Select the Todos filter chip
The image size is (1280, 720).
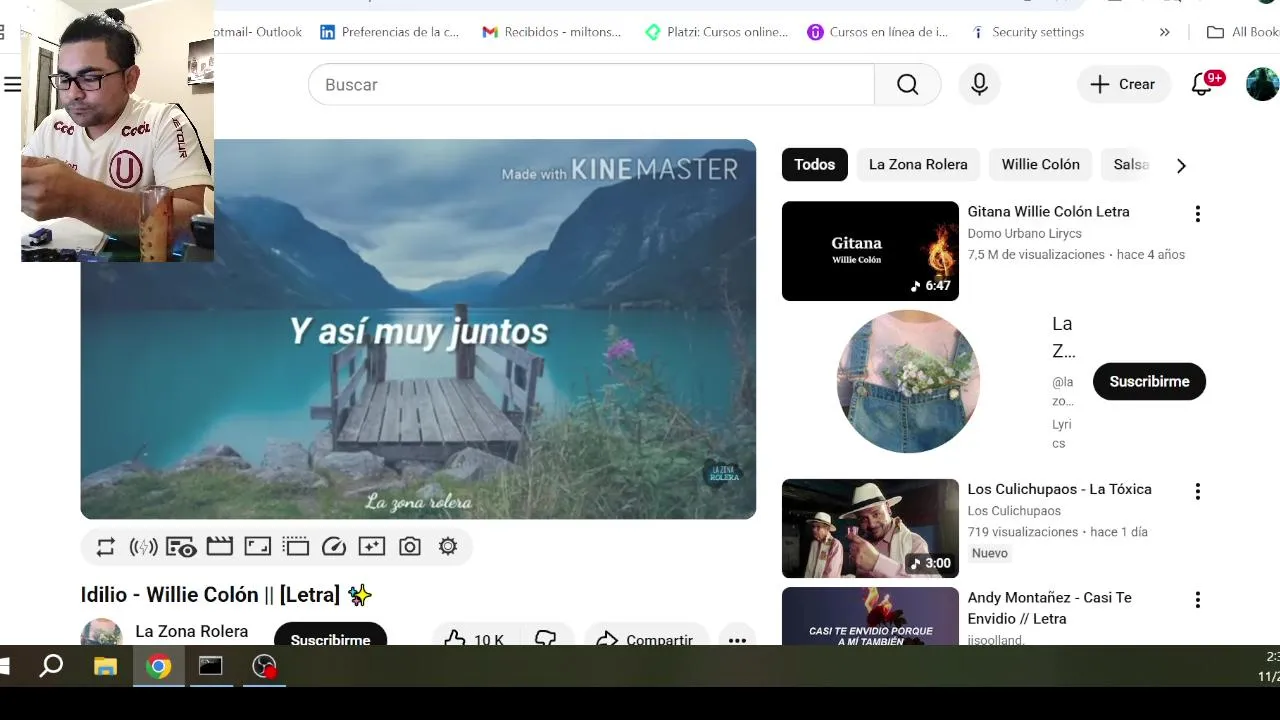coord(815,165)
